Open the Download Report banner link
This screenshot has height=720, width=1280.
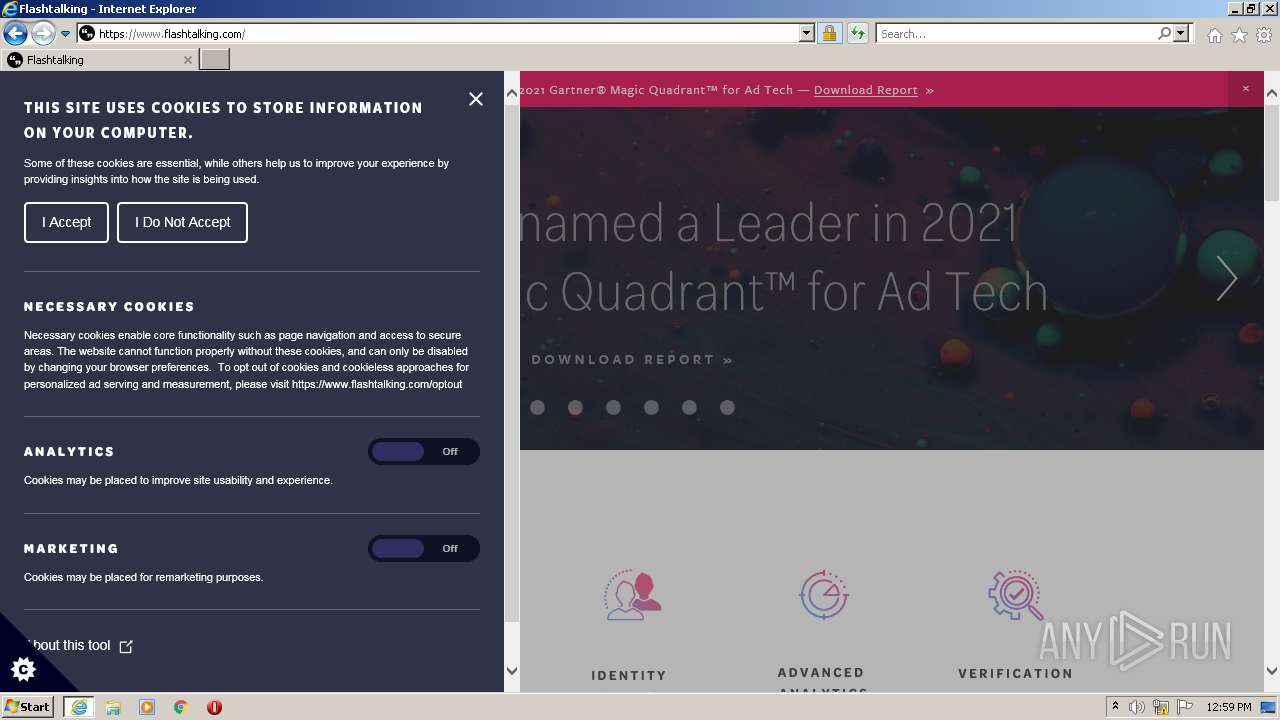tap(866, 90)
